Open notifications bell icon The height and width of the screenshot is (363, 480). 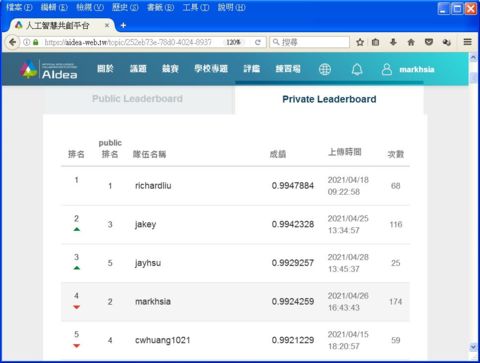coord(357,69)
